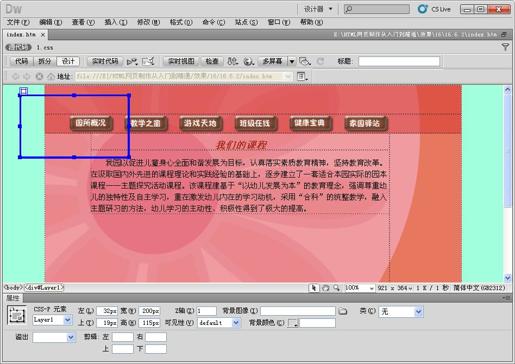Image resolution: width=515 pixels, height=364 pixels.
Task: Click the div#Layer1 tag selector
Action: click(x=44, y=287)
